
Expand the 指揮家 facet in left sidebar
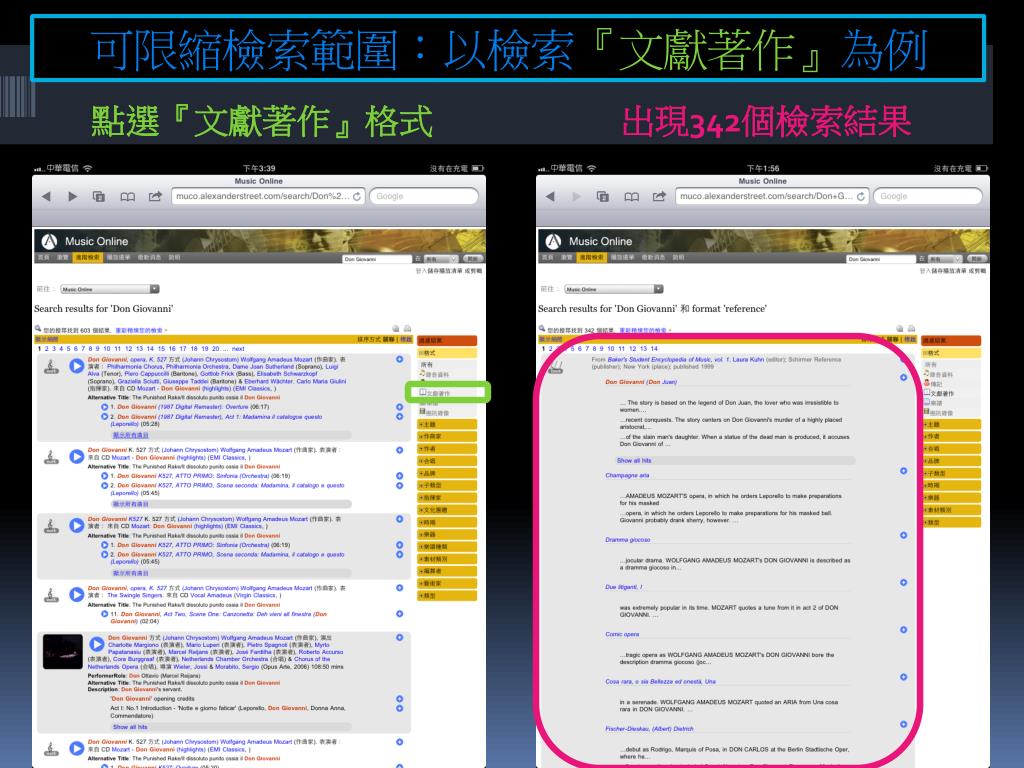pos(447,498)
